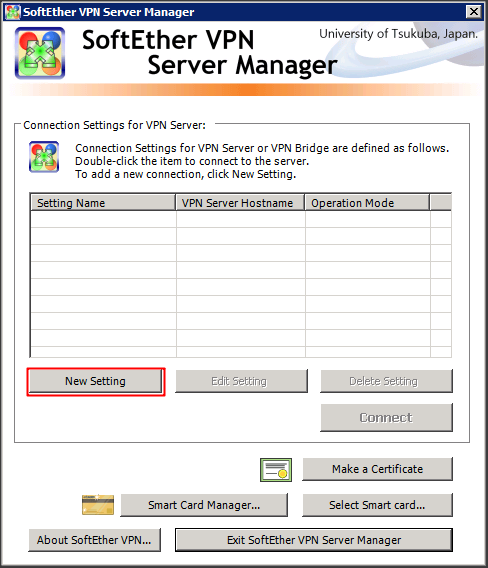Click the 'Connection Settings for VPN Server:' label

click(114, 125)
